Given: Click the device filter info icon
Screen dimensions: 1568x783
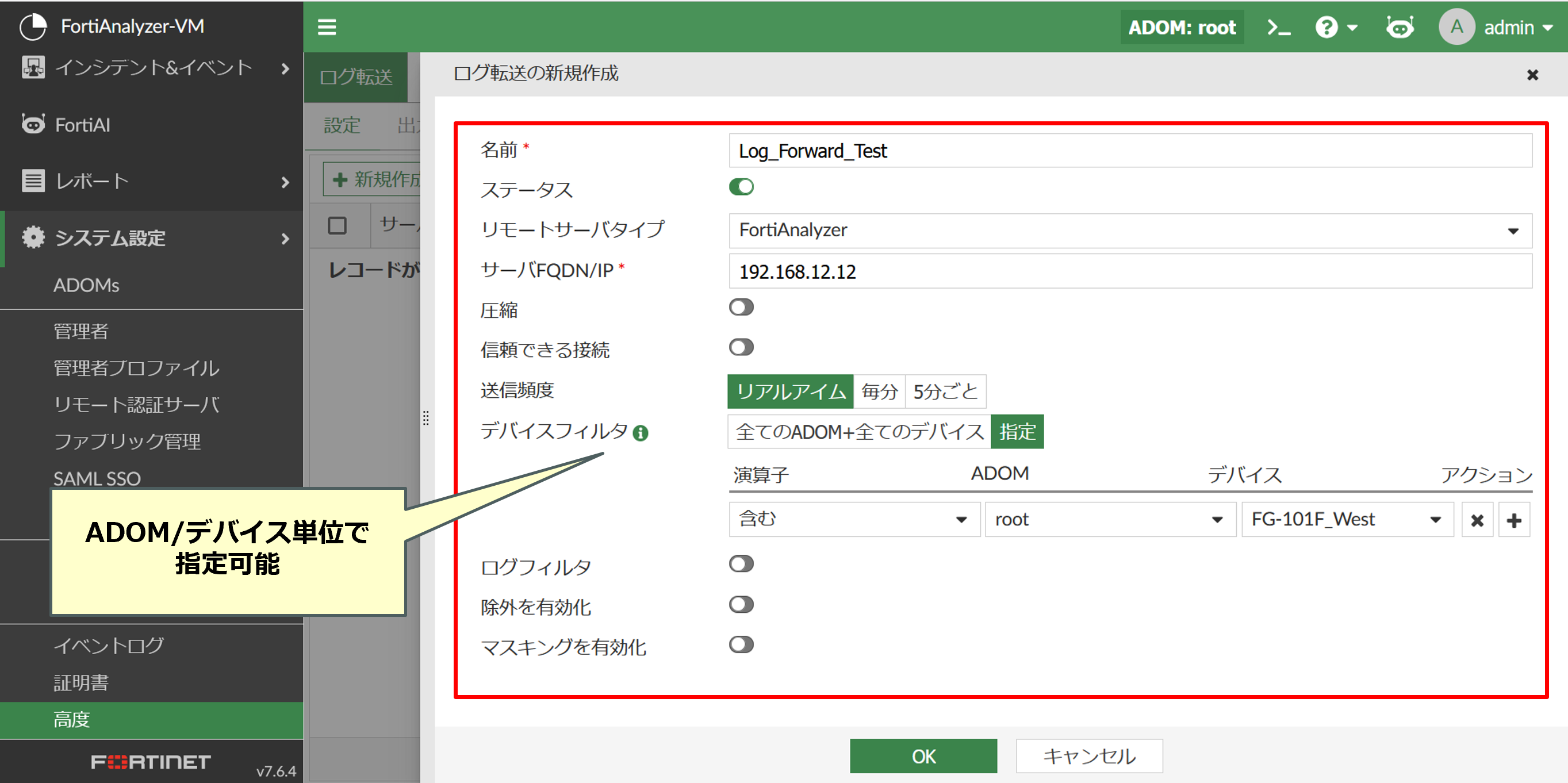Looking at the screenshot, I should tap(641, 433).
